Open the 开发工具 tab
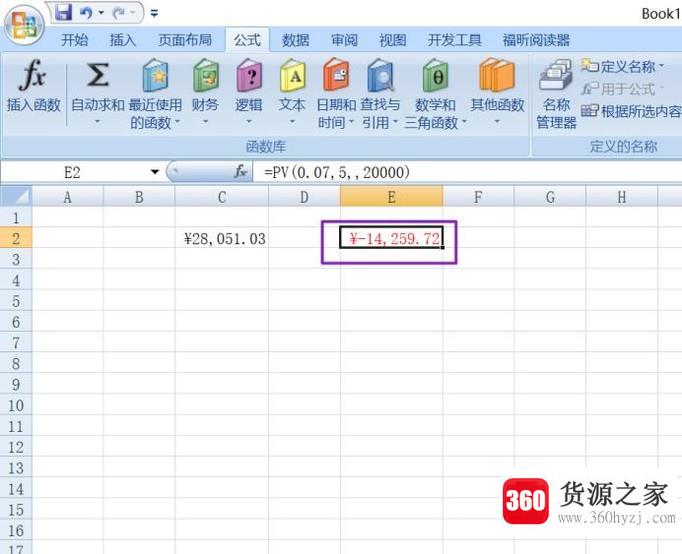The height and width of the screenshot is (554, 682). pyautogui.click(x=455, y=40)
